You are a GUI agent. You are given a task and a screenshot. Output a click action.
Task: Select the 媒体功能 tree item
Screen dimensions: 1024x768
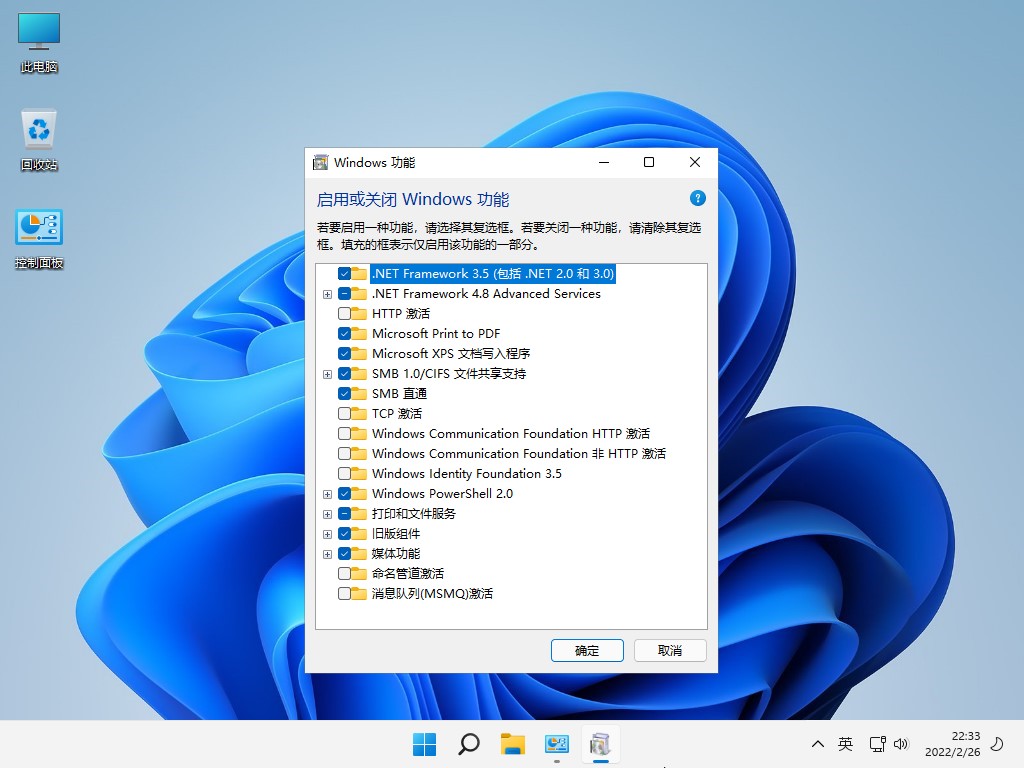pos(395,554)
